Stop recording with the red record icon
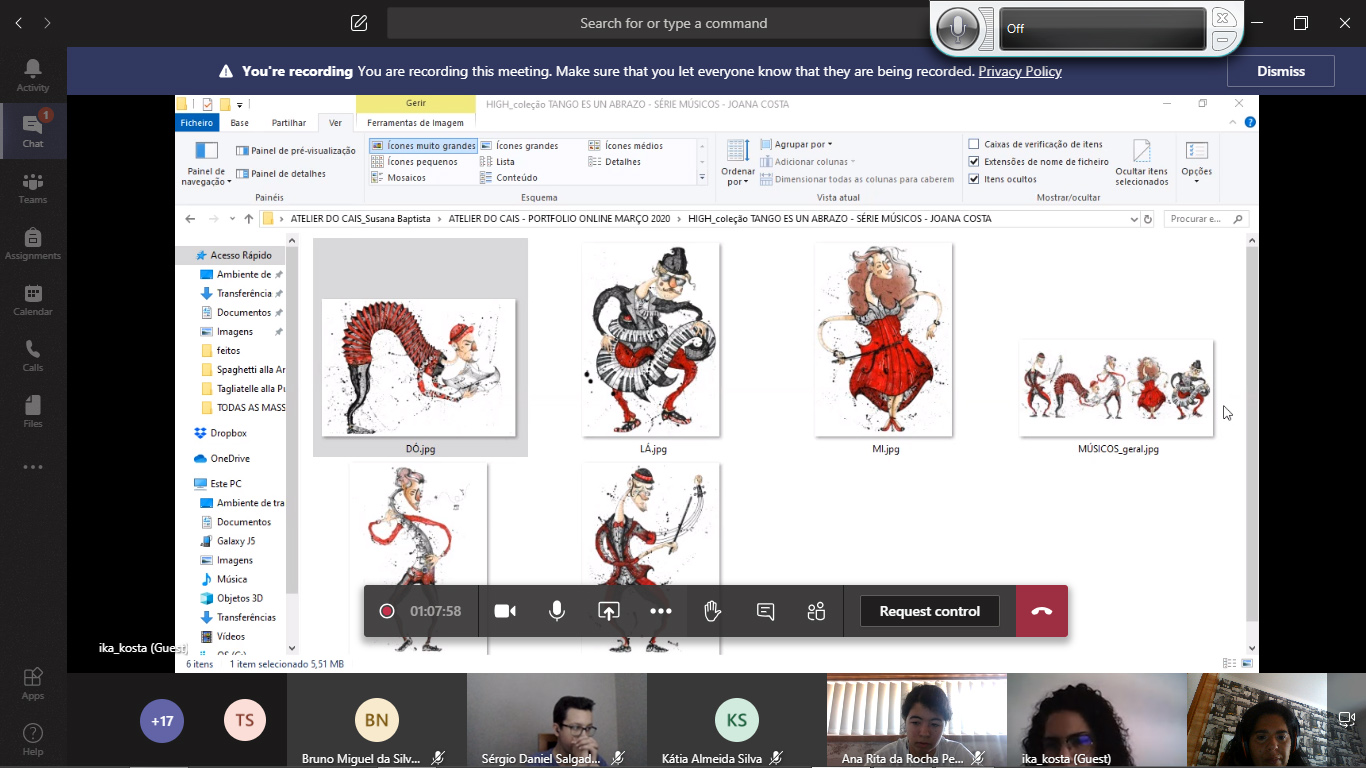This screenshot has height=768, width=1366. tap(387, 611)
